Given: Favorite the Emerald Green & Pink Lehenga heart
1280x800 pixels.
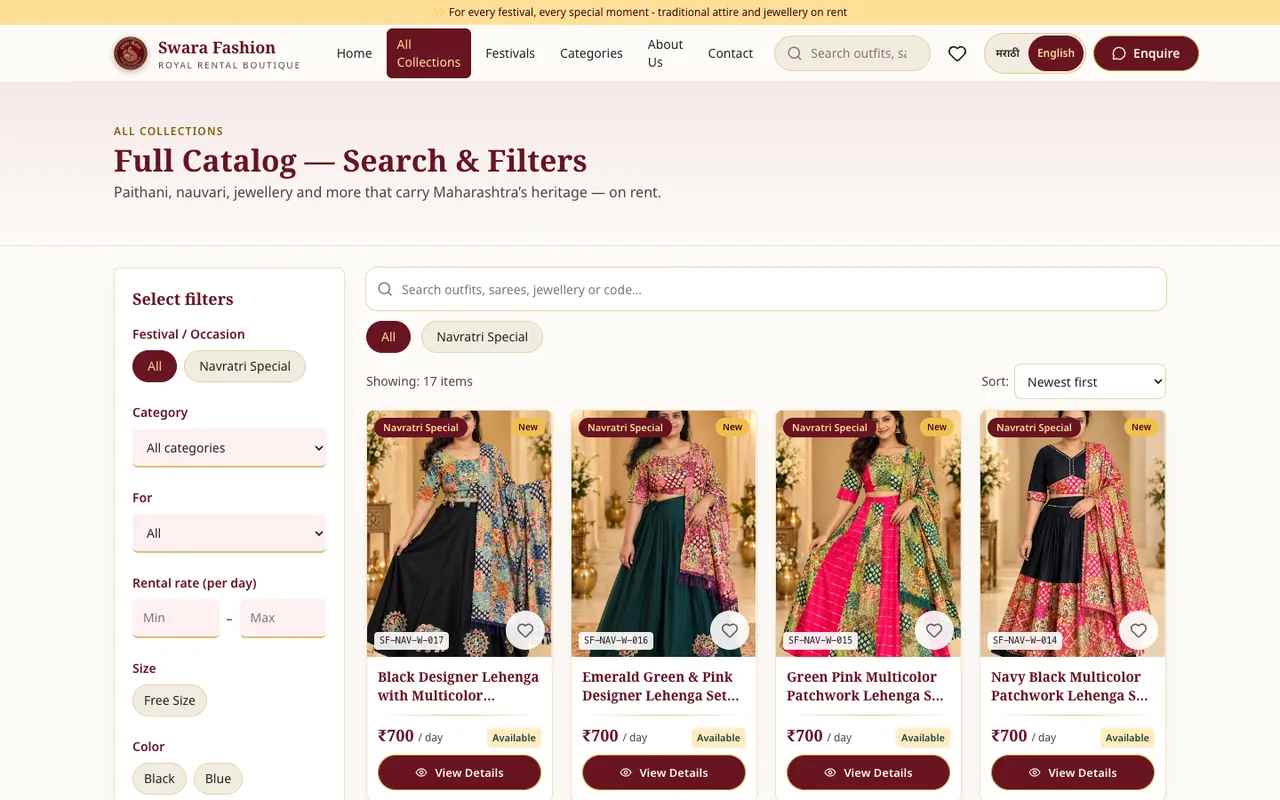Looking at the screenshot, I should tap(730, 630).
